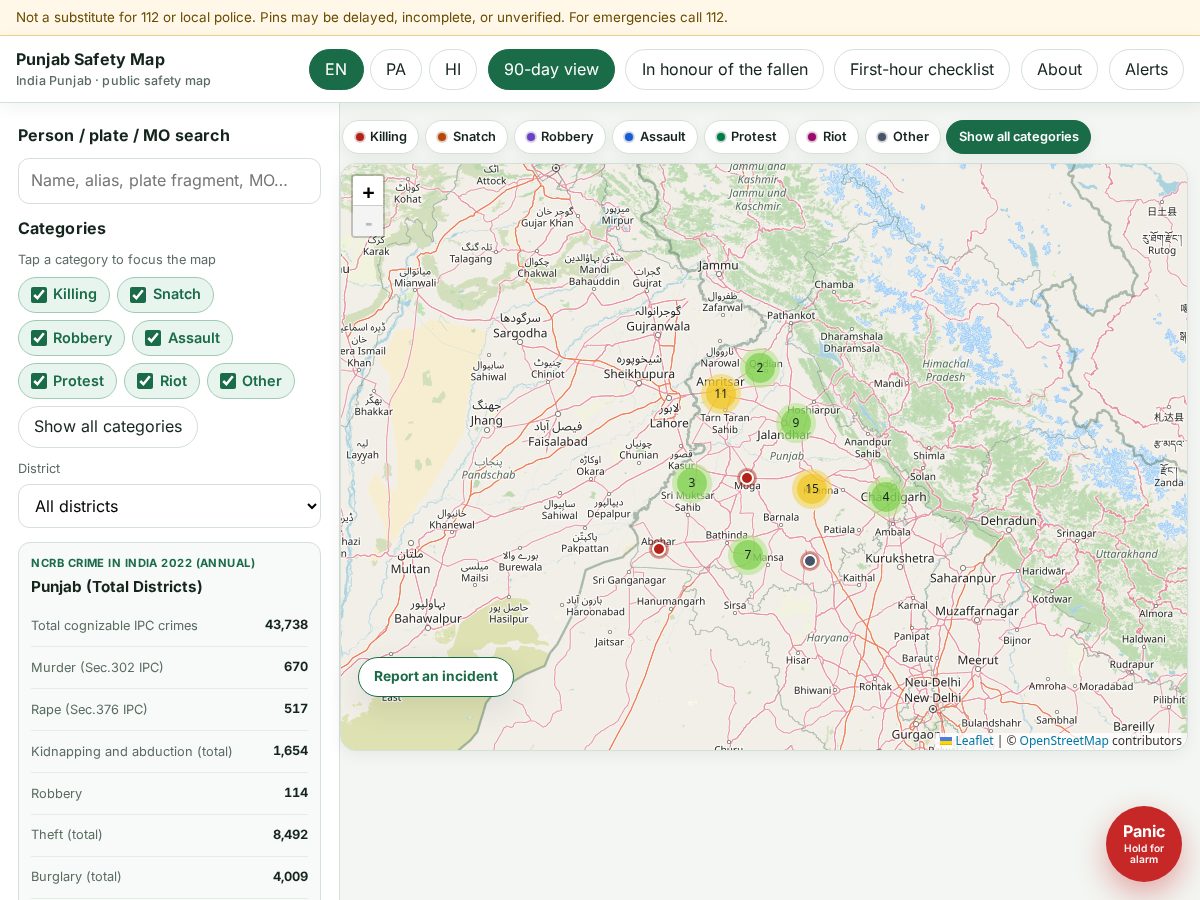
Task: Click the Burglary (total) row
Action: [x=169, y=877]
